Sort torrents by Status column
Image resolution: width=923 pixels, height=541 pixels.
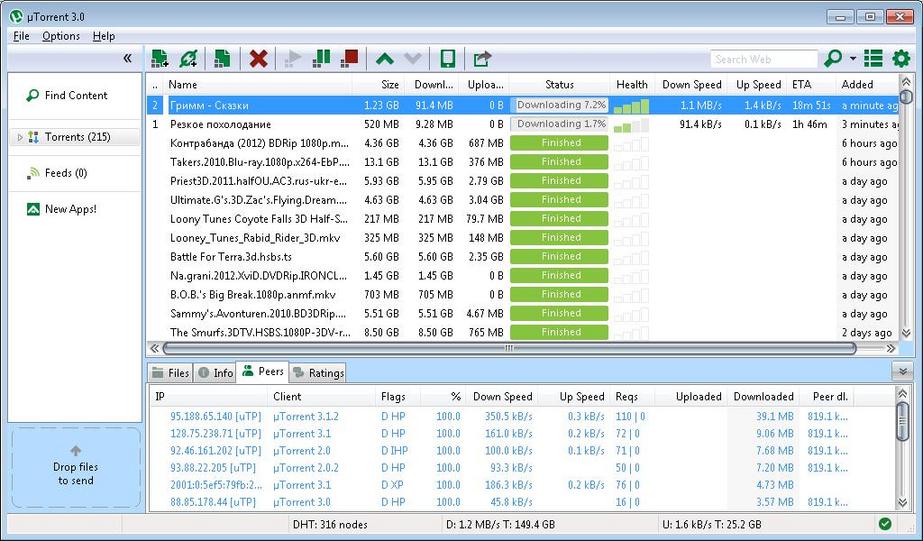pos(559,85)
